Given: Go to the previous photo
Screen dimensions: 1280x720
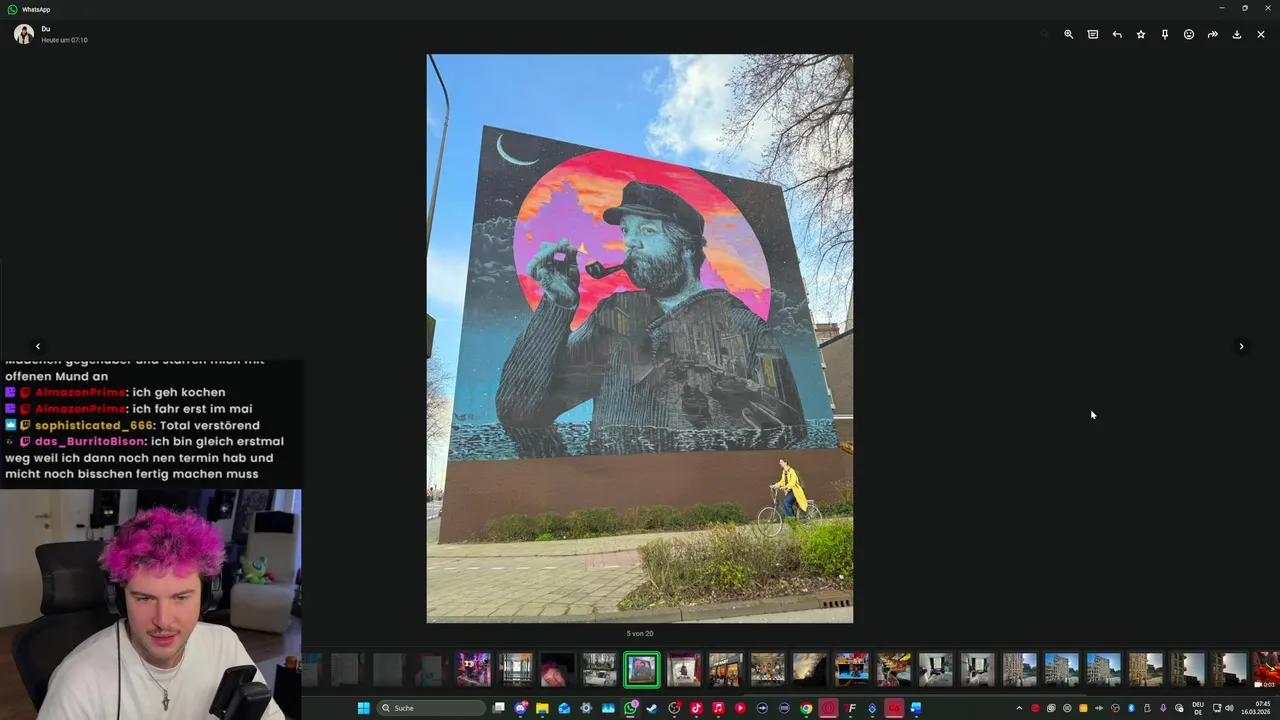Looking at the screenshot, I should (x=38, y=346).
